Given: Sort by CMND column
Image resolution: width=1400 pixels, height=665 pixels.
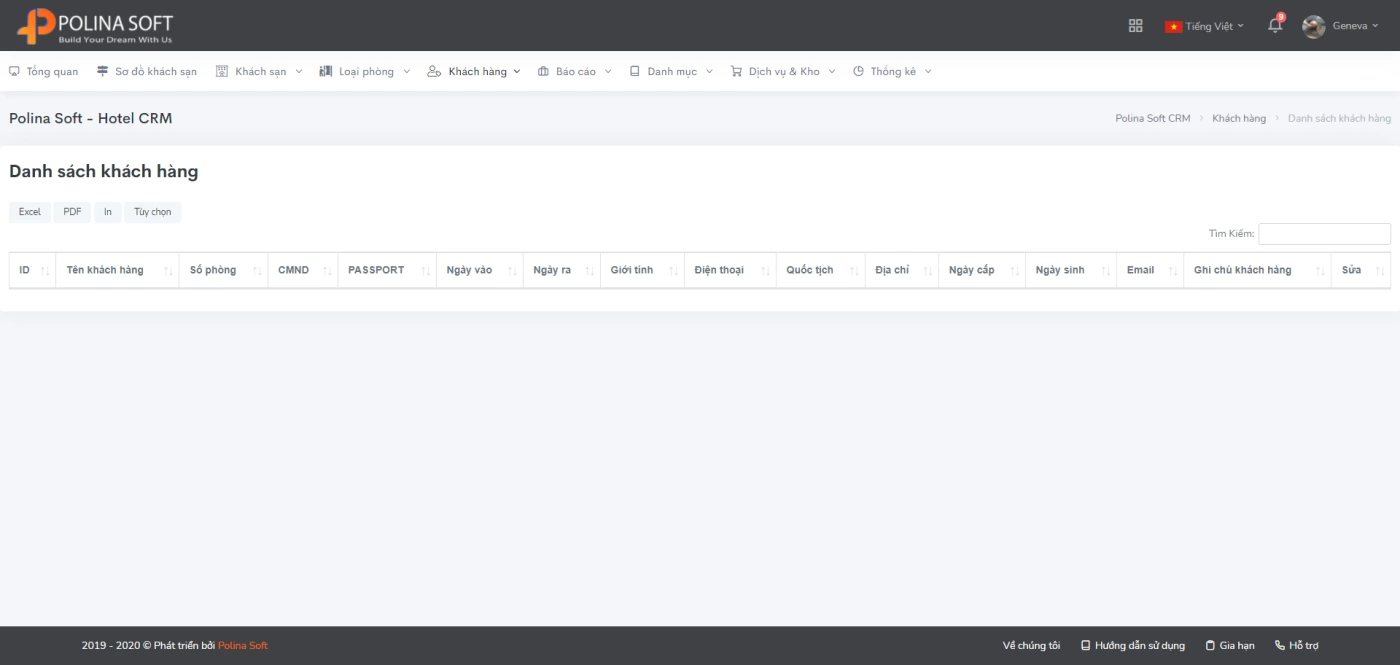Looking at the screenshot, I should (x=303, y=270).
